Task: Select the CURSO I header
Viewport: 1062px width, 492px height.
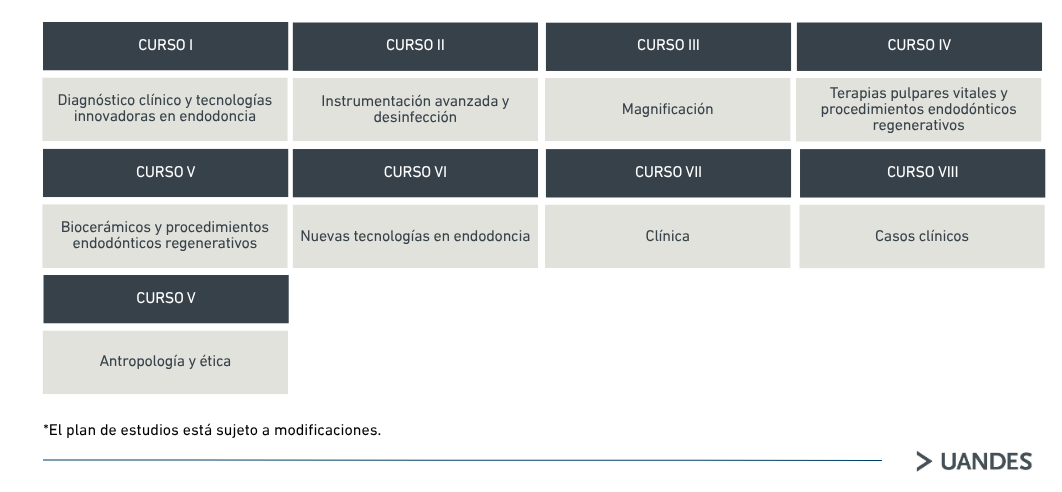Action: pyautogui.click(x=165, y=46)
